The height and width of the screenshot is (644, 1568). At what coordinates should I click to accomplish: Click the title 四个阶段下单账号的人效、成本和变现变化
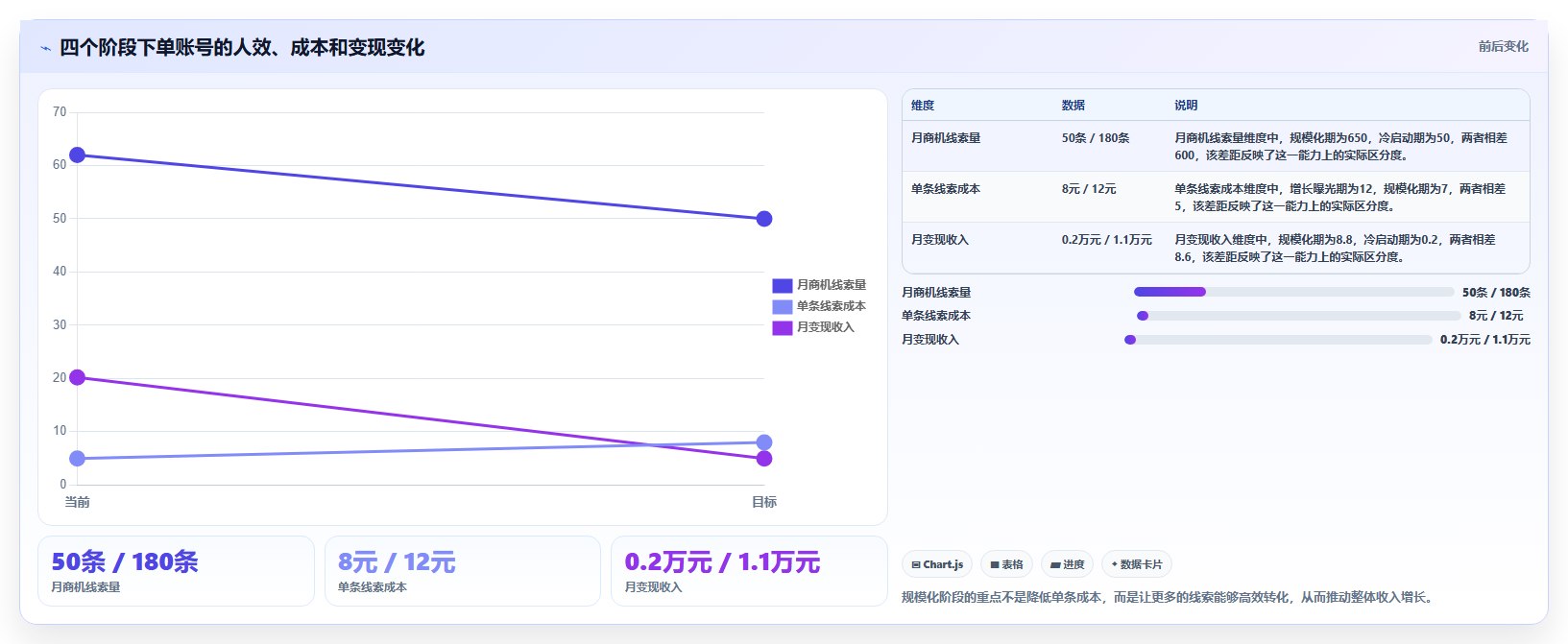[242, 47]
